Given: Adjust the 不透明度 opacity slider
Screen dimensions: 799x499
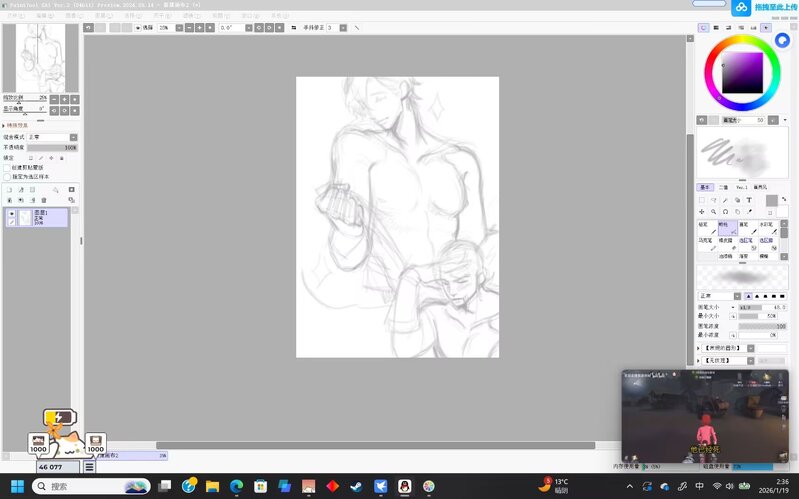Looking at the screenshot, I should [x=52, y=147].
